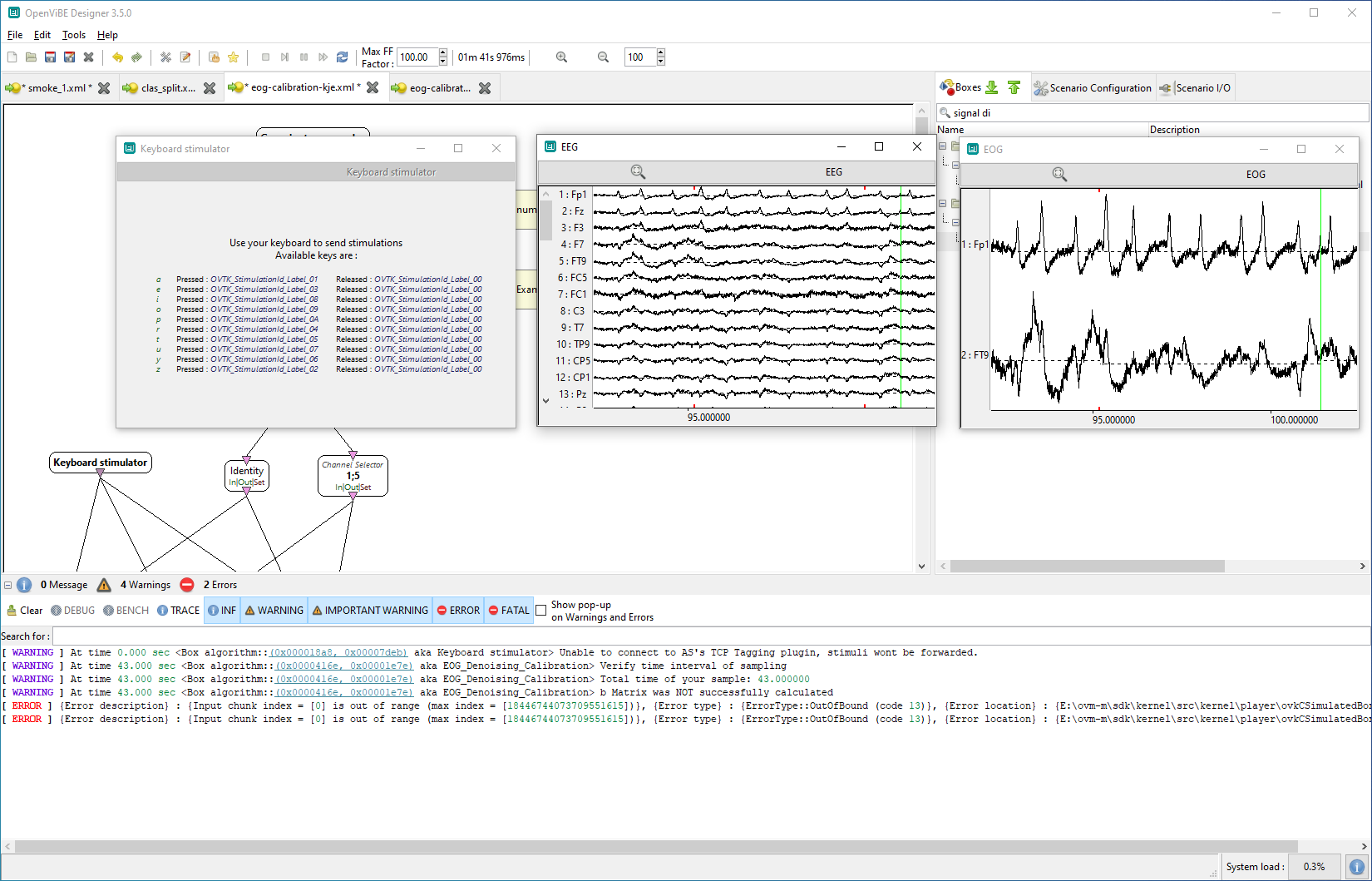Open the Help menu
The width and height of the screenshot is (1372, 881).
(x=107, y=35)
